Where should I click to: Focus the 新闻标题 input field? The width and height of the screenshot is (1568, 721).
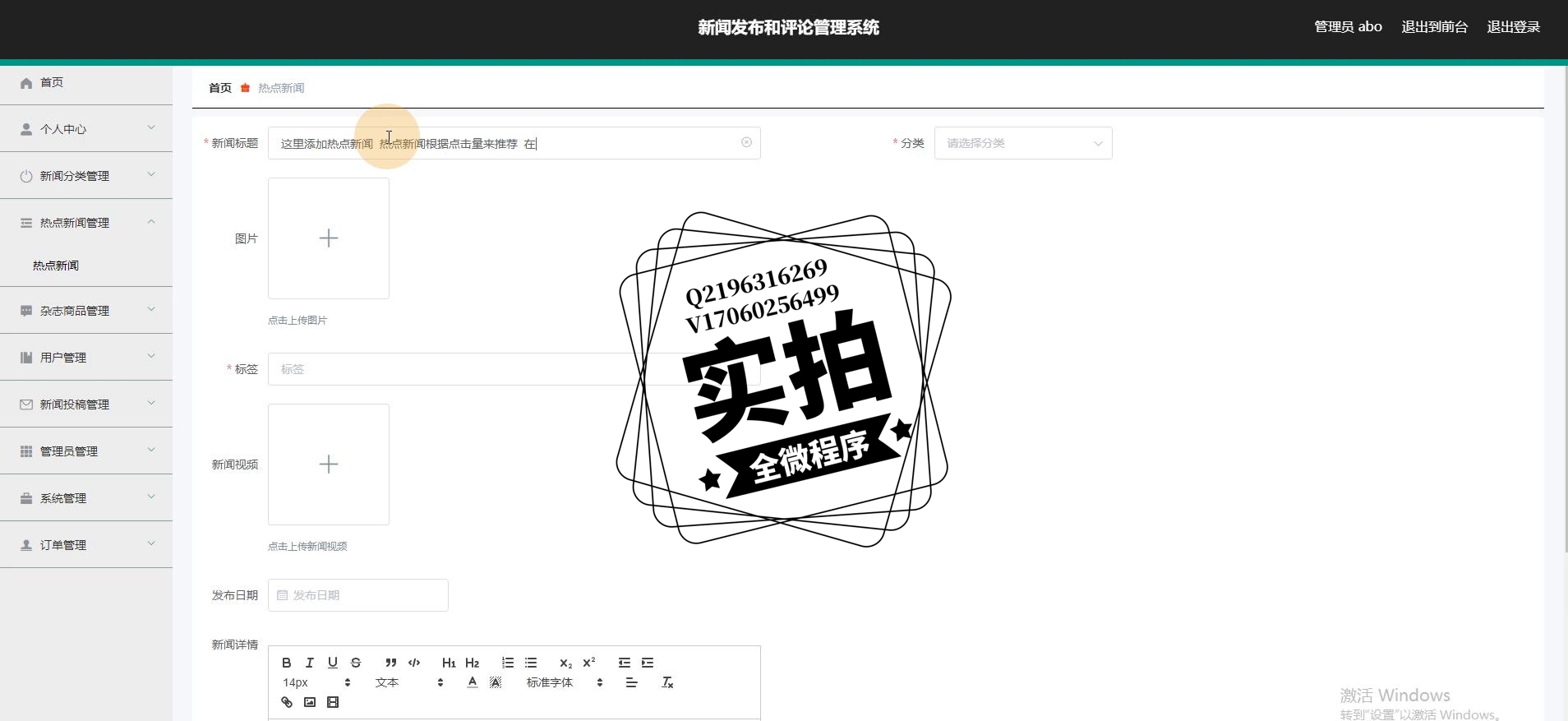coord(514,143)
